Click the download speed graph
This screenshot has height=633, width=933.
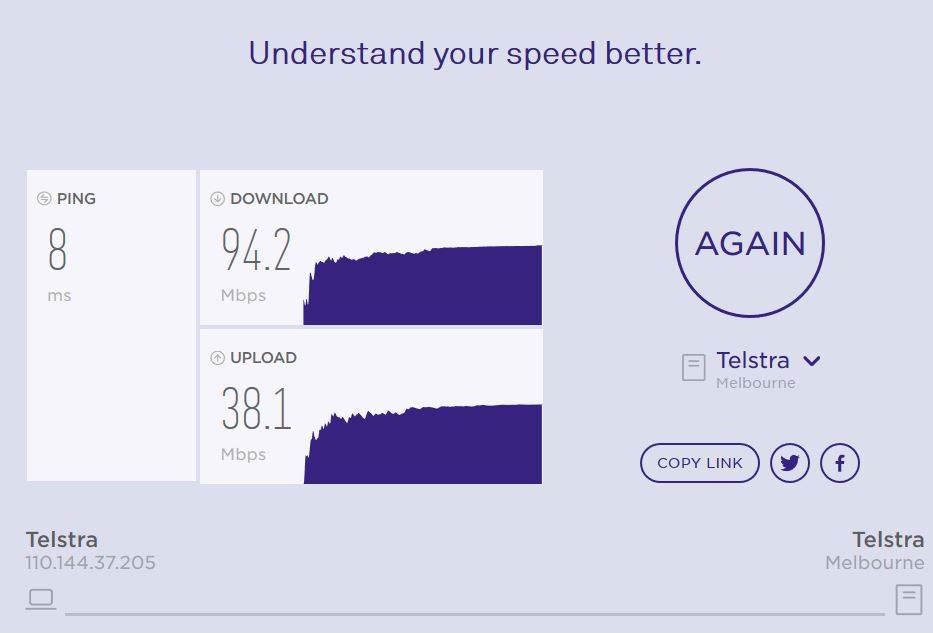pos(422,287)
